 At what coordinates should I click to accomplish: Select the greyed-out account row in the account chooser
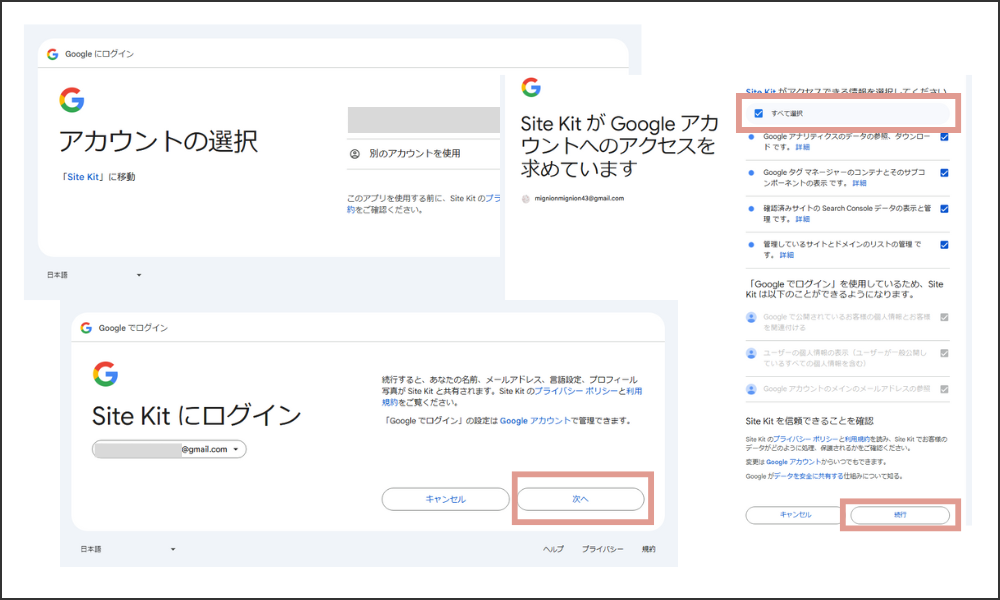pos(424,120)
